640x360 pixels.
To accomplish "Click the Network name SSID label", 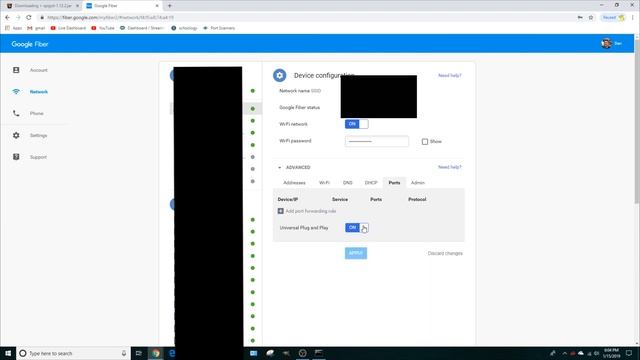I will [300, 91].
